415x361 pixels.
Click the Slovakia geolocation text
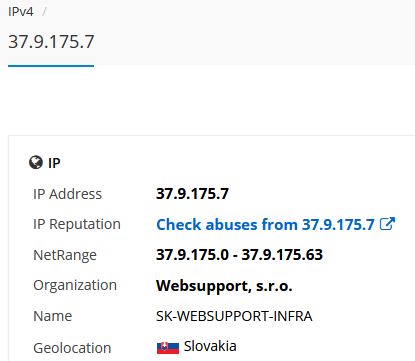[x=210, y=346]
